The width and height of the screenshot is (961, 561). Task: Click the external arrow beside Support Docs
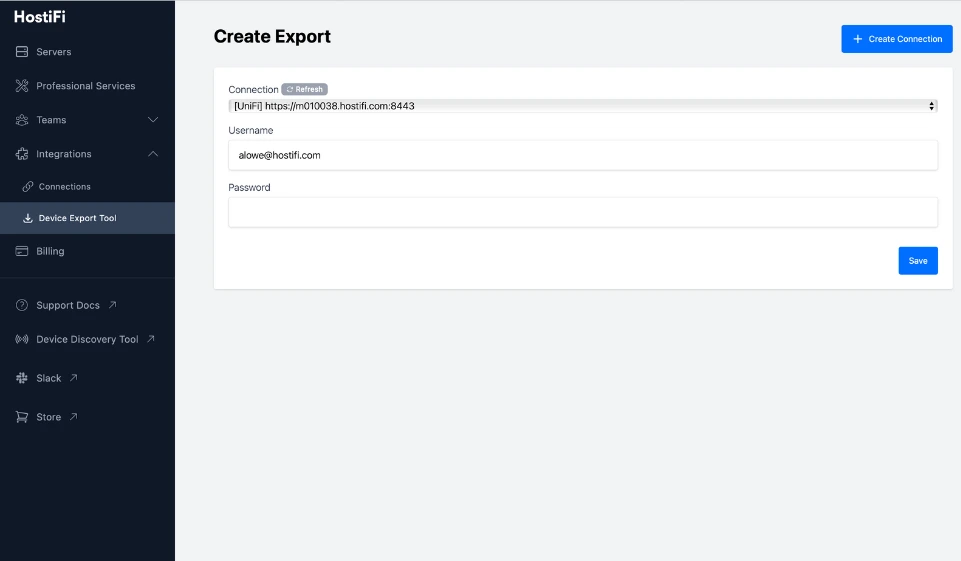click(x=113, y=304)
